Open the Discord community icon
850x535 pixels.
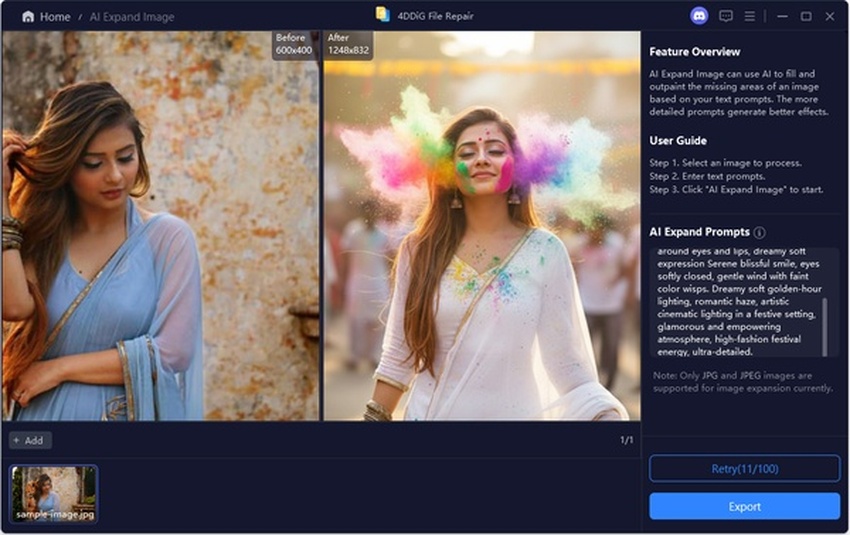pos(699,16)
